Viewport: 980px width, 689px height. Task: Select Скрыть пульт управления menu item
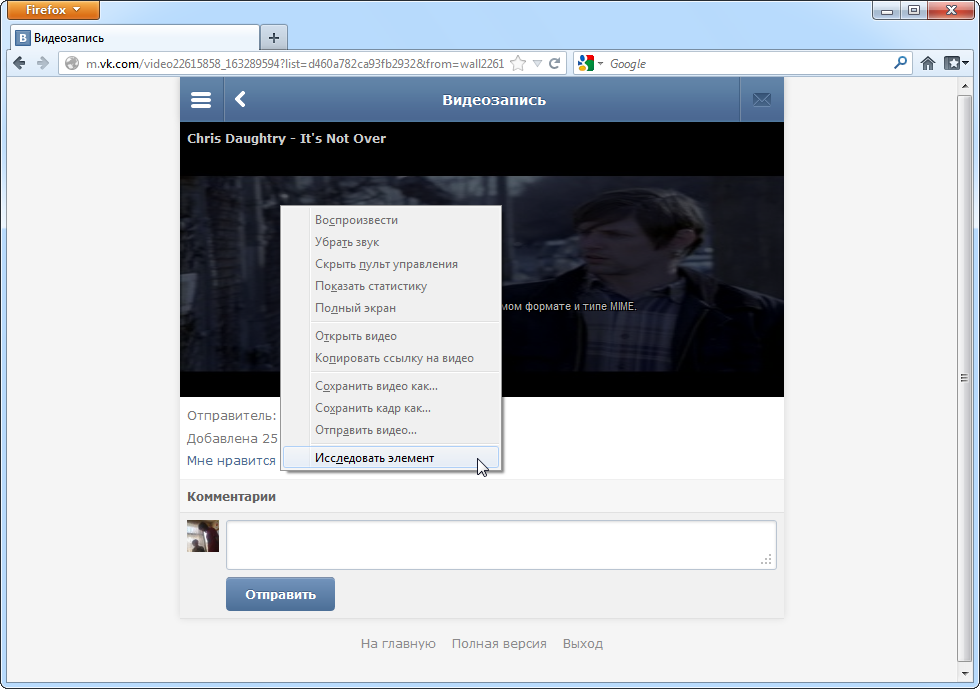[x=391, y=264]
